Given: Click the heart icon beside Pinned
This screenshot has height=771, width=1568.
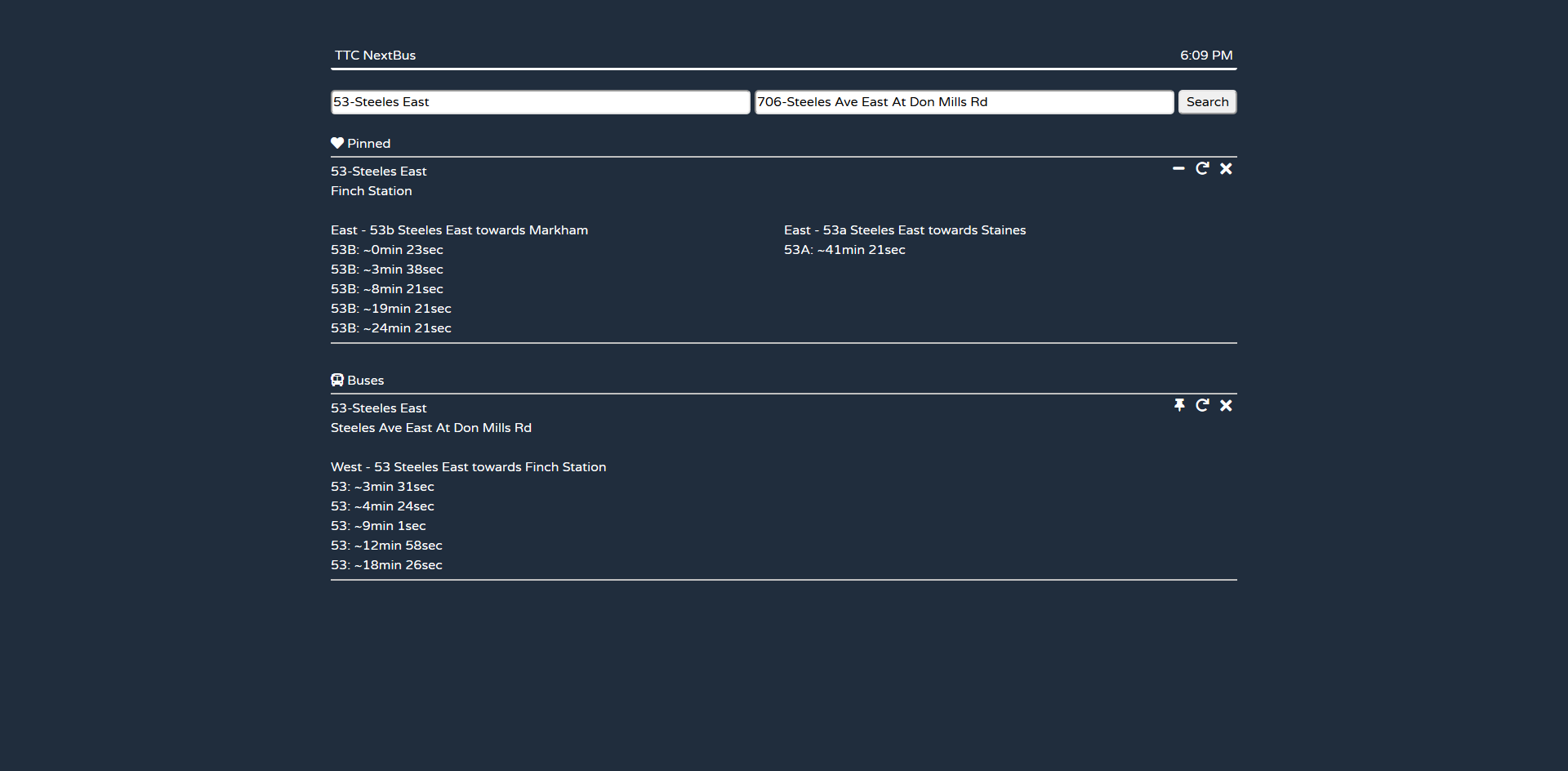Looking at the screenshot, I should point(337,143).
